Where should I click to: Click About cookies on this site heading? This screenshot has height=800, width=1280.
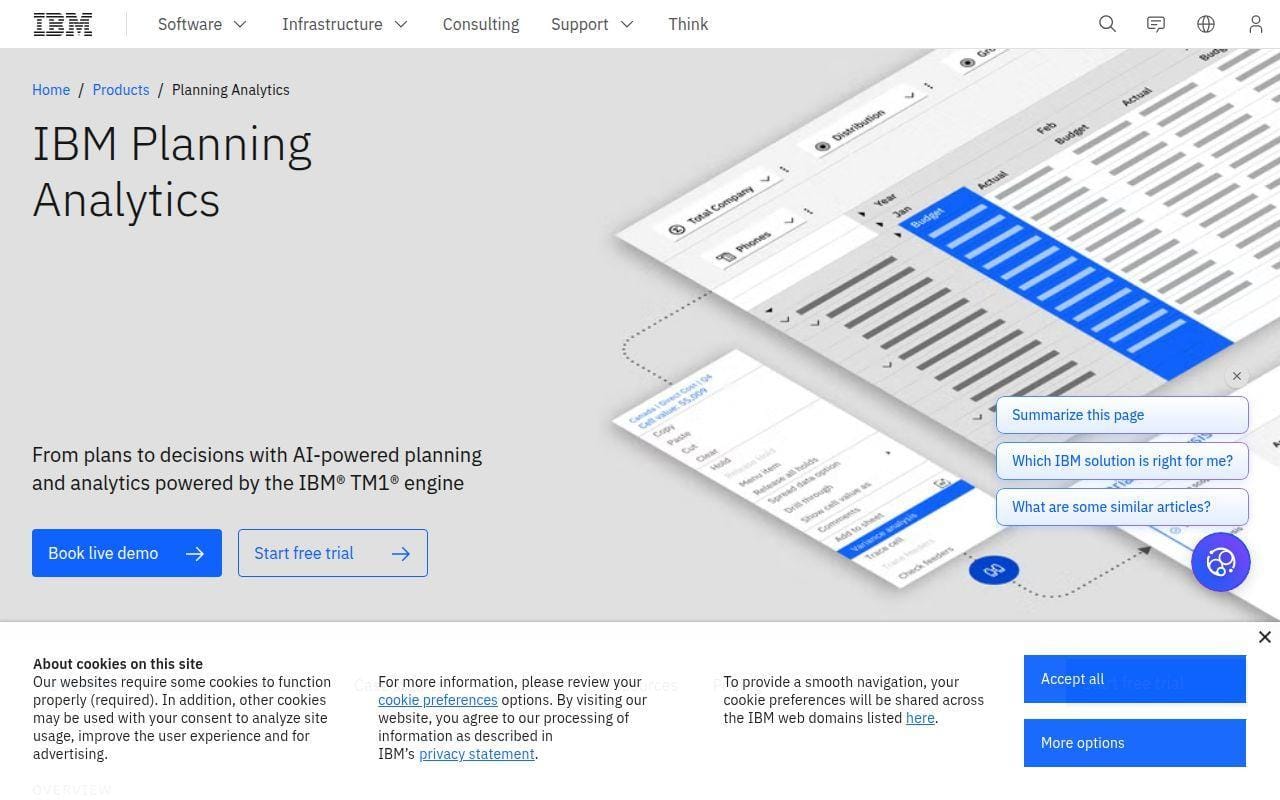tap(118, 664)
